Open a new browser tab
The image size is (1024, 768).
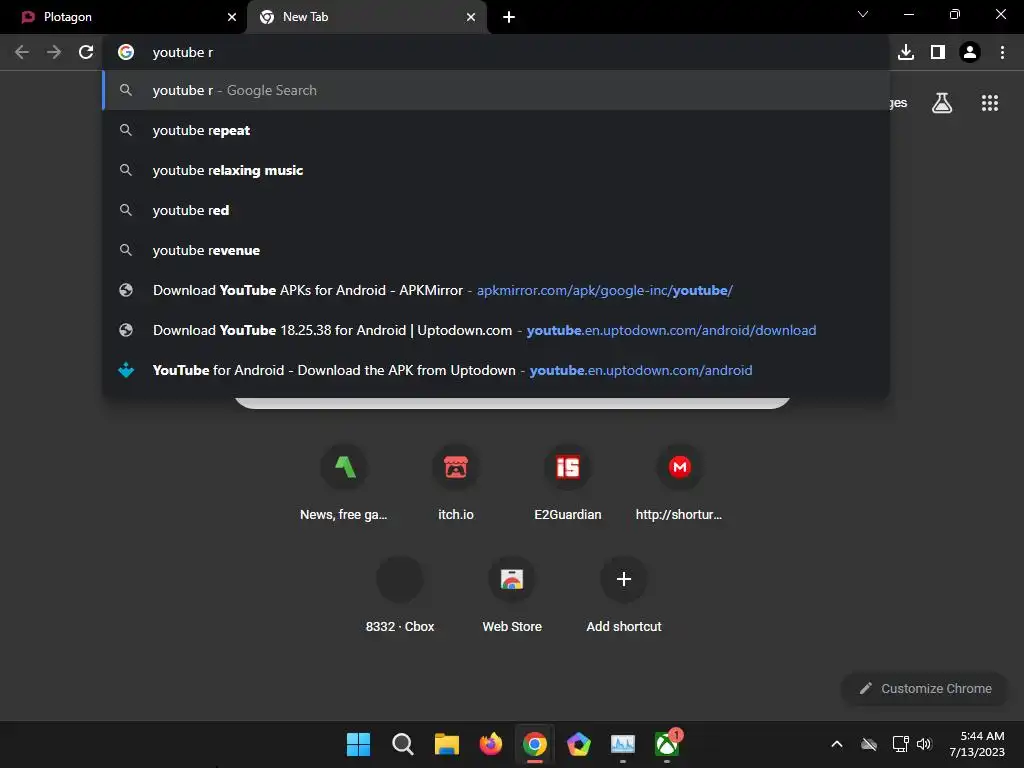[x=509, y=17]
